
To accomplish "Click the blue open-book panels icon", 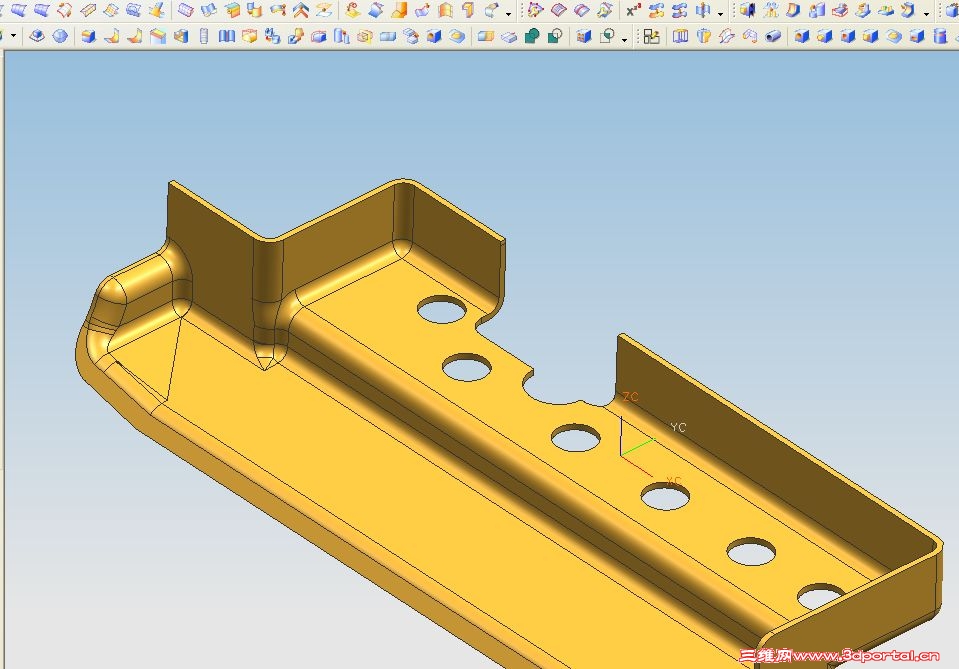I will [x=227, y=36].
